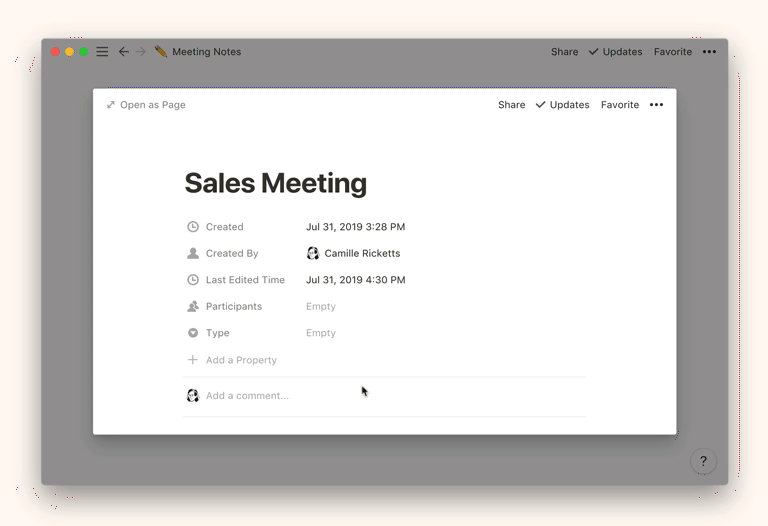Open Updates in the modal header
Viewport: 768px width, 526px height.
[562, 105]
